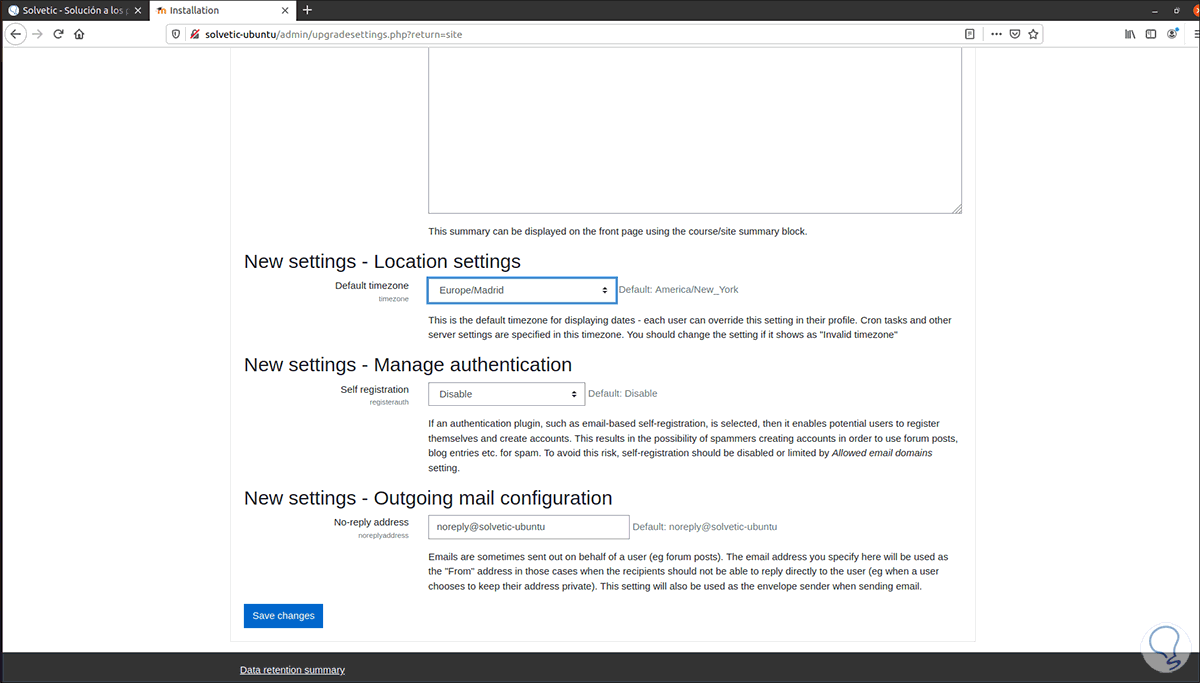Click inside the large summary text area
The height and width of the screenshot is (683, 1200).
point(694,130)
